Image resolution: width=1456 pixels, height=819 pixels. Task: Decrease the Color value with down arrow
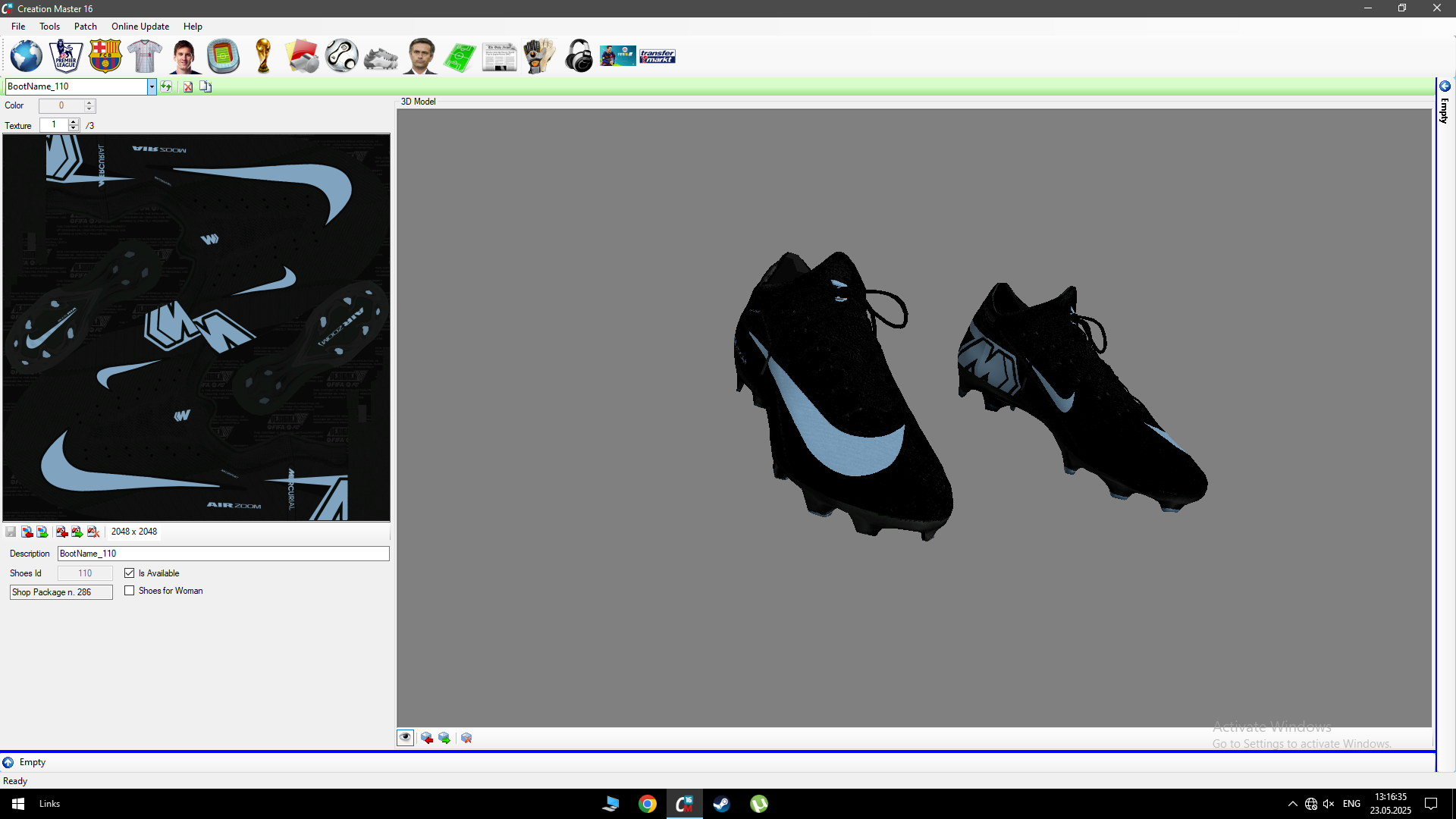[x=89, y=109]
